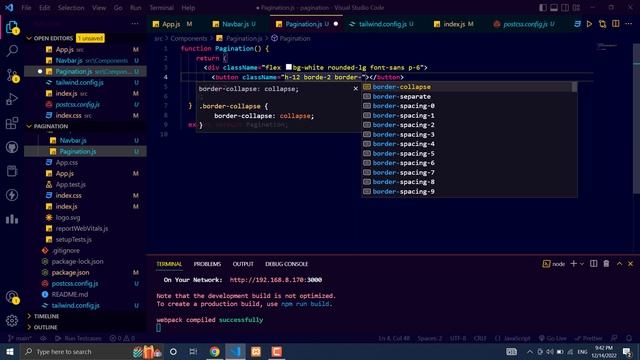Open the Run and Debug view

[12, 99]
